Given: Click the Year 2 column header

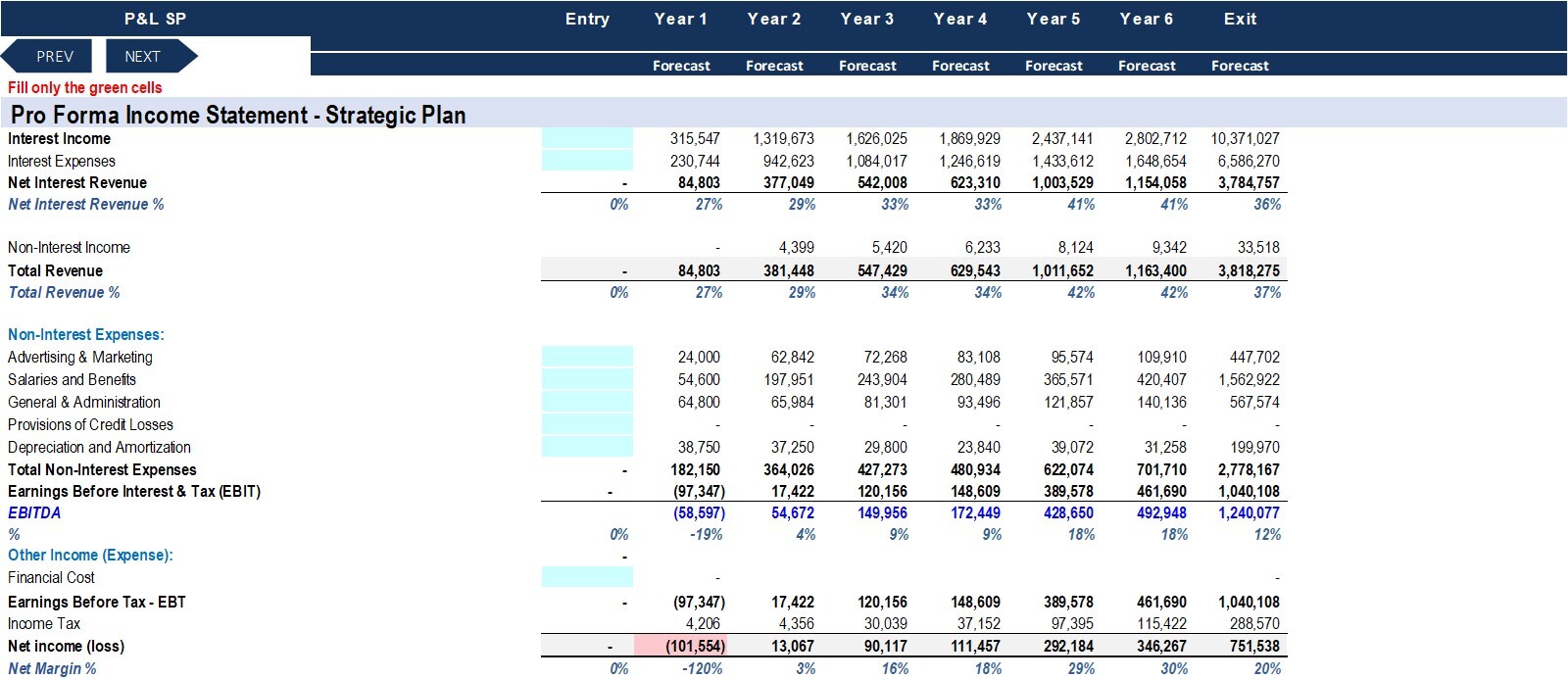Looking at the screenshot, I should coord(773,19).
